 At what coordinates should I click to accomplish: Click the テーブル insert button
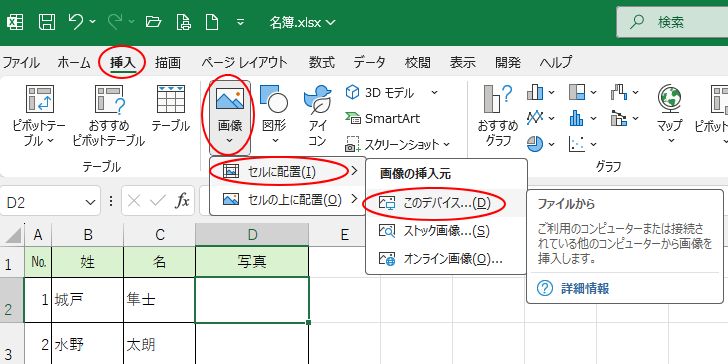(170, 109)
